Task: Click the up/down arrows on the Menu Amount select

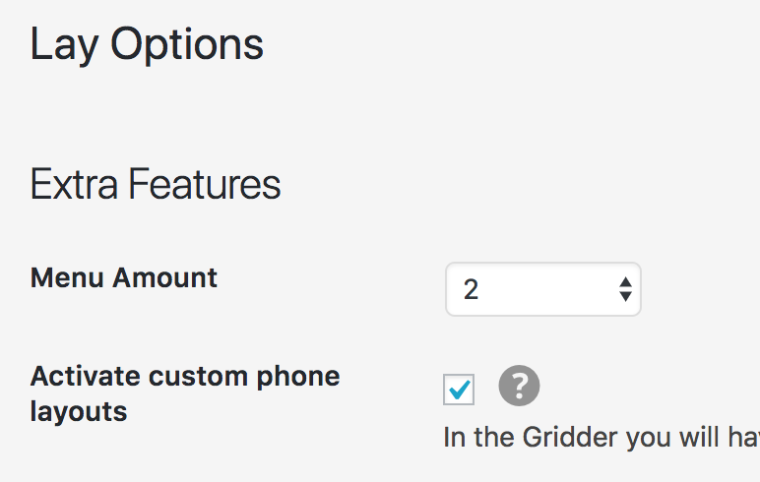Action: coord(625,289)
